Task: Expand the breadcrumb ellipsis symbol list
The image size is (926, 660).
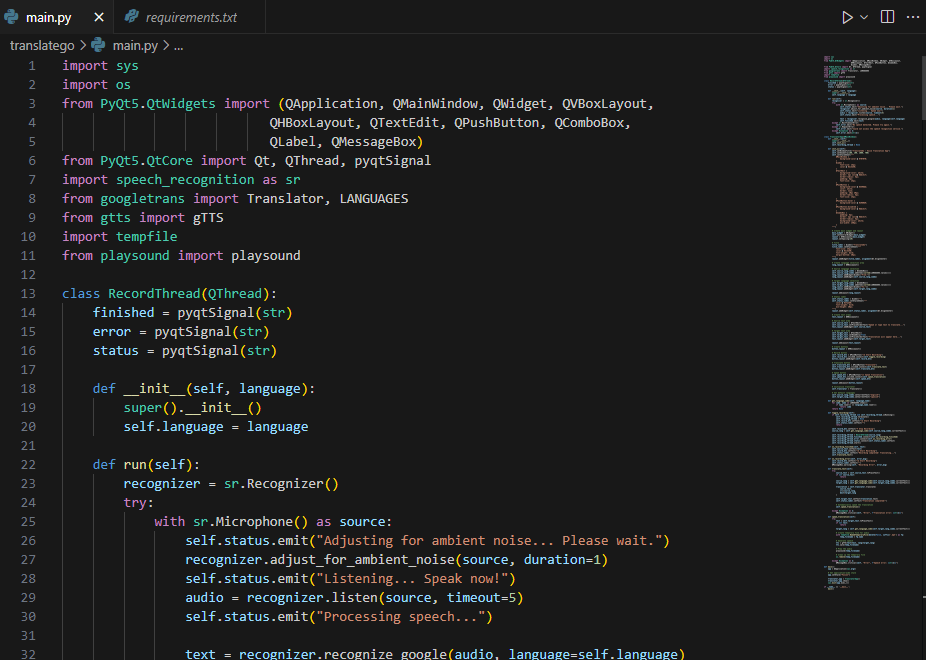Action: 178,45
